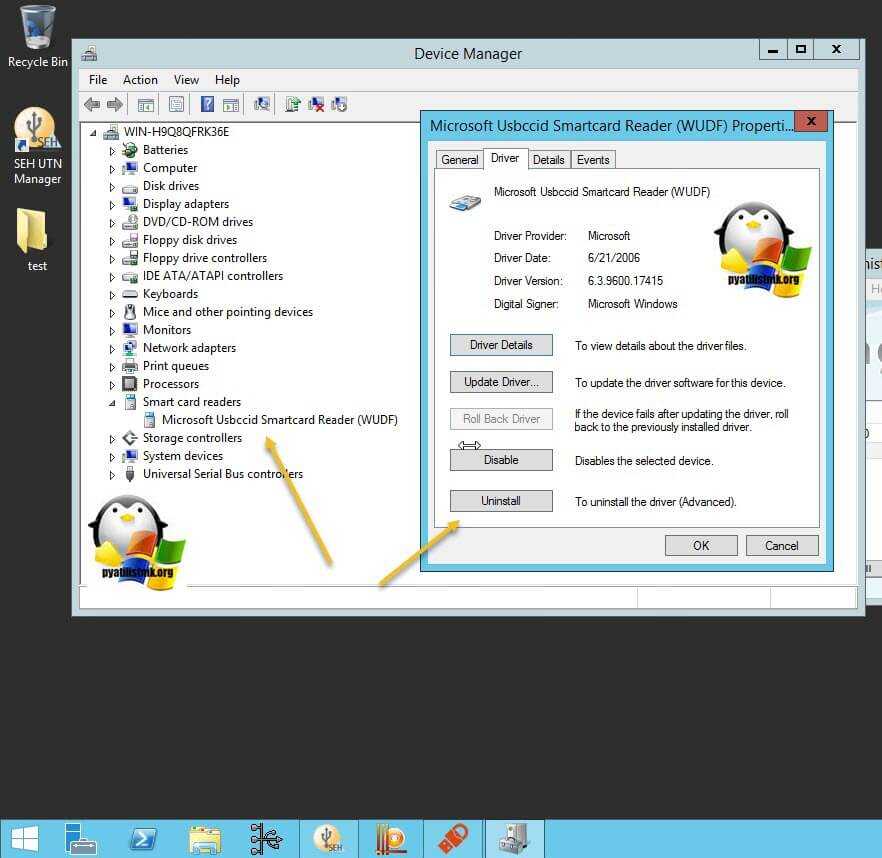Expand the Display adapters node
This screenshot has height=858, width=882.
click(113, 205)
